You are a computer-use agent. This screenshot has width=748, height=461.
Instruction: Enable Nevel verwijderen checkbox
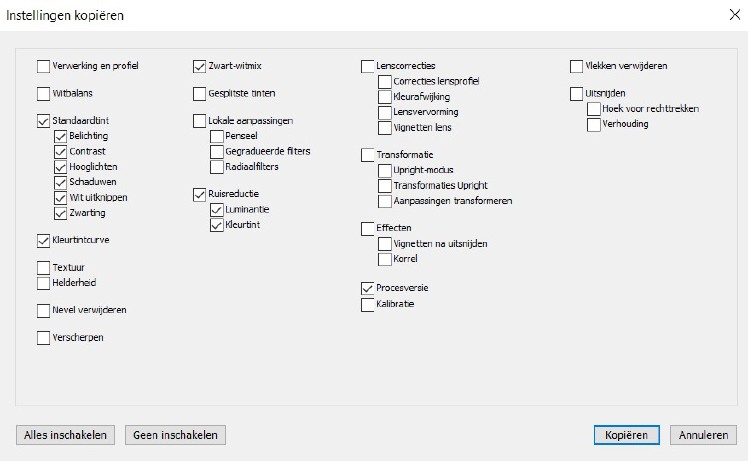43,310
